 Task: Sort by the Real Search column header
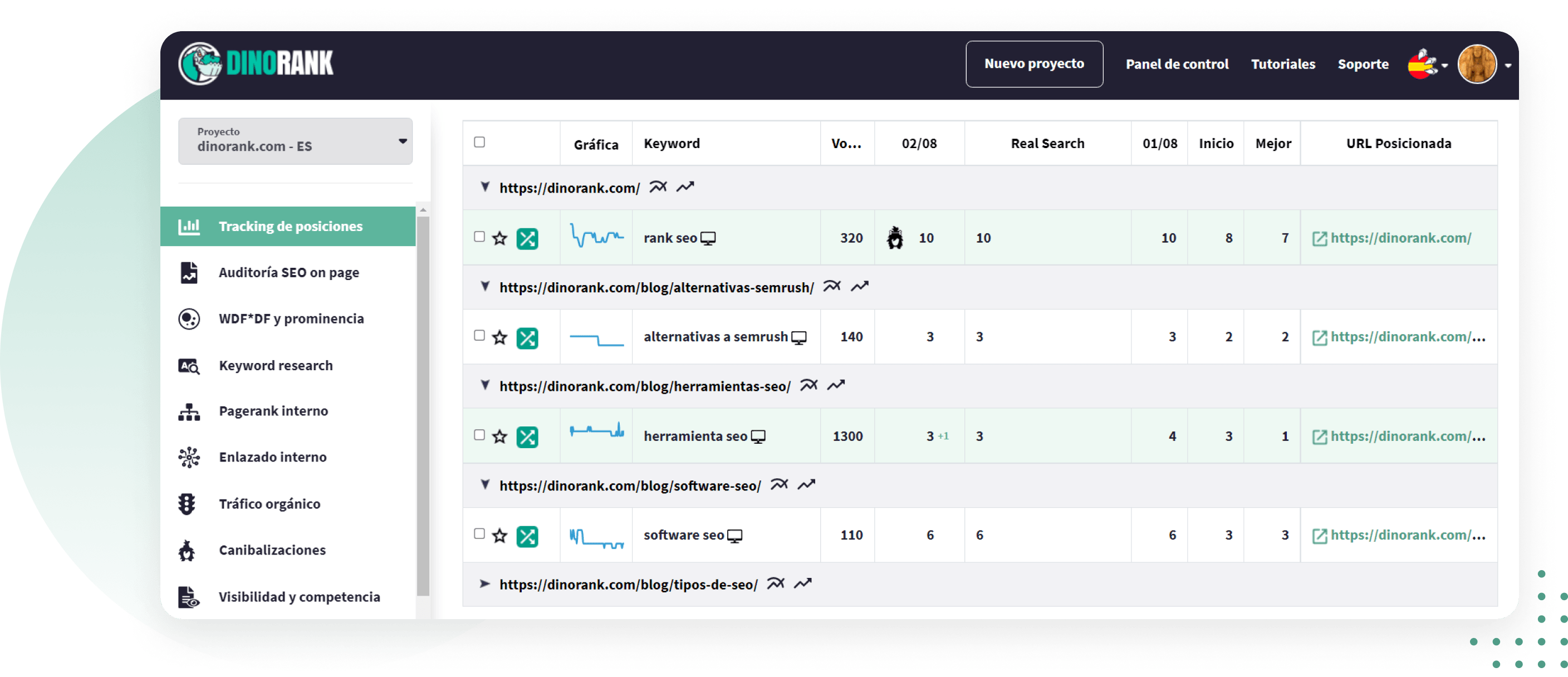coord(1047,143)
